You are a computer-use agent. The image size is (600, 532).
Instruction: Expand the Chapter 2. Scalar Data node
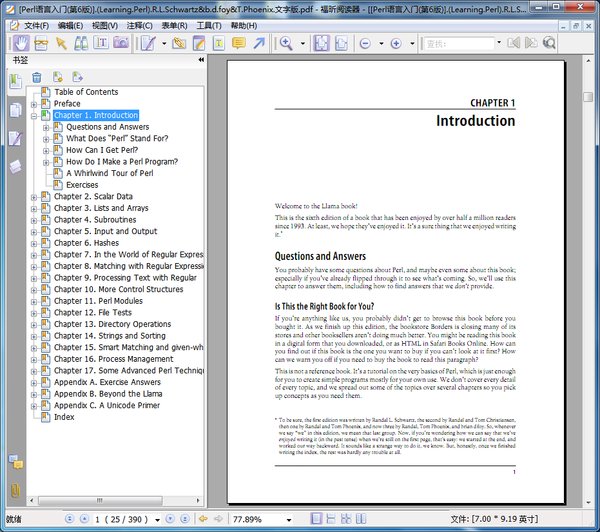(34, 197)
